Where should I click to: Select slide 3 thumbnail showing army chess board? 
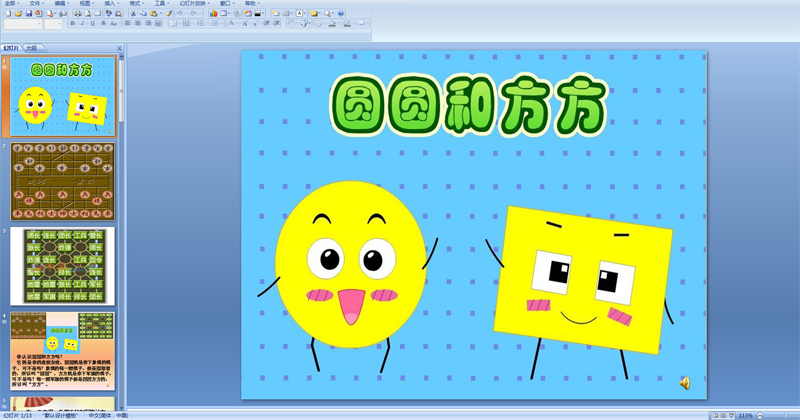click(63, 266)
